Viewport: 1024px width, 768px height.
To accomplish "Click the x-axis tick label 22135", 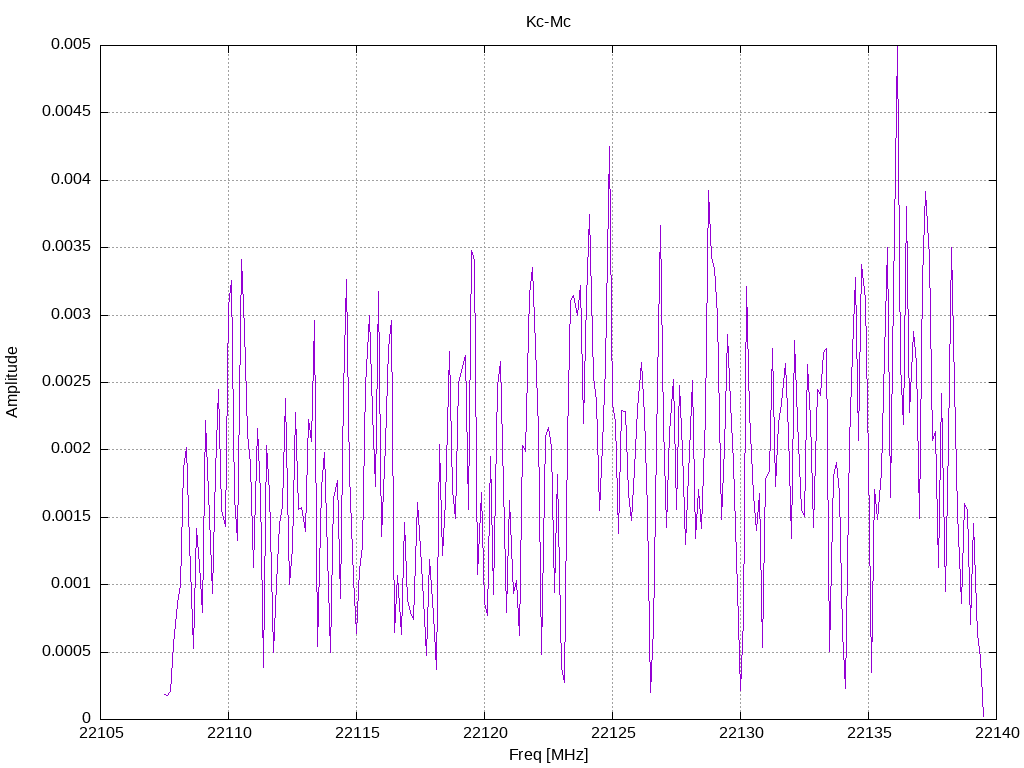I will [869, 733].
